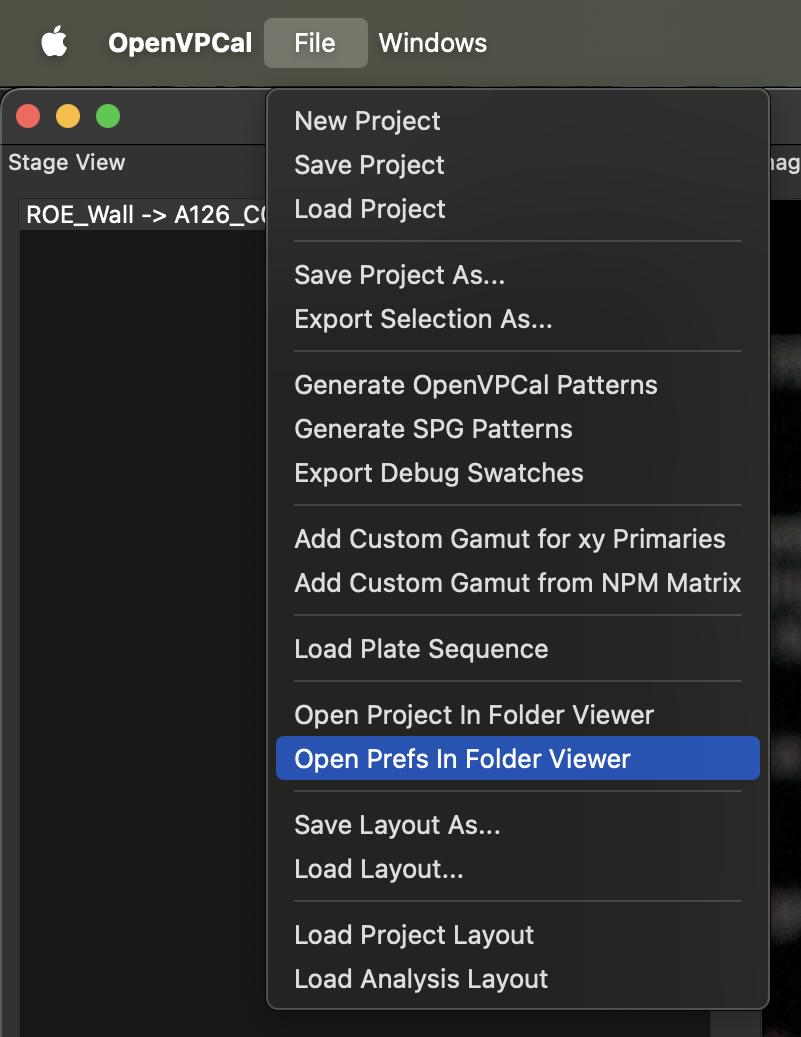This screenshot has height=1037, width=801.
Task: Choose New Project from File menu
Action: point(518,121)
